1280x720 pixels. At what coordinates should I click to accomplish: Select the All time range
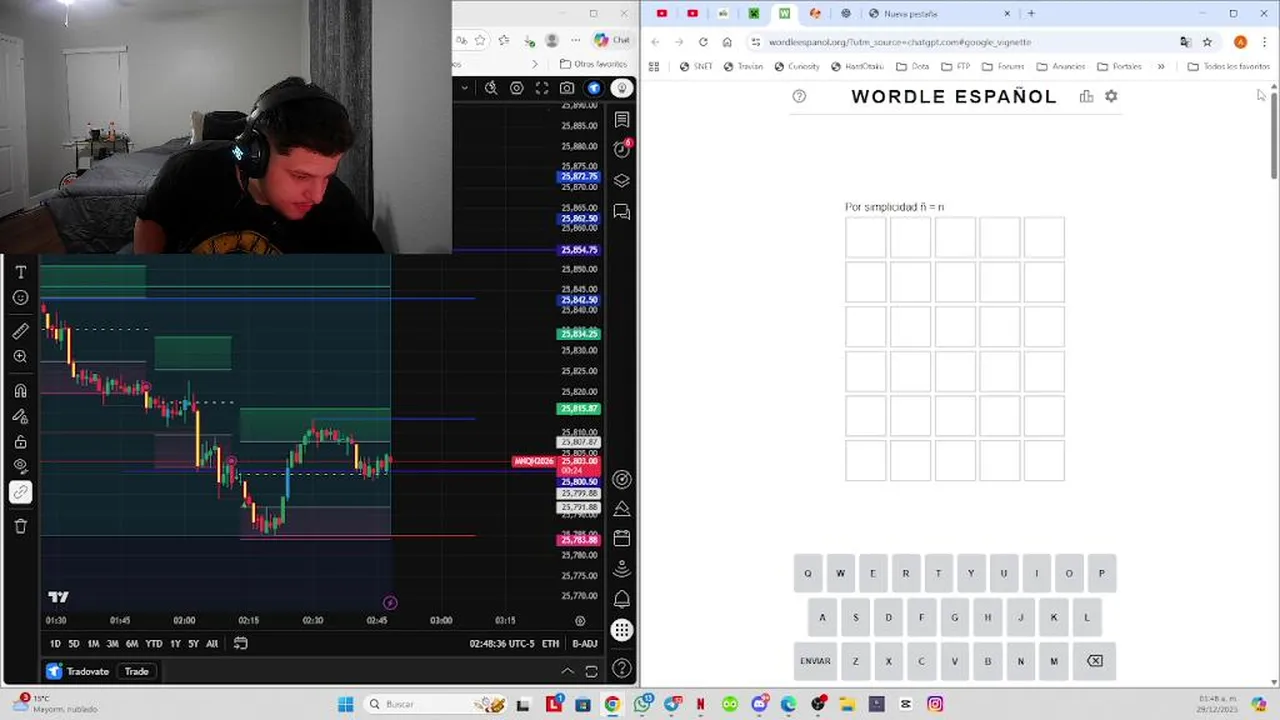(212, 644)
